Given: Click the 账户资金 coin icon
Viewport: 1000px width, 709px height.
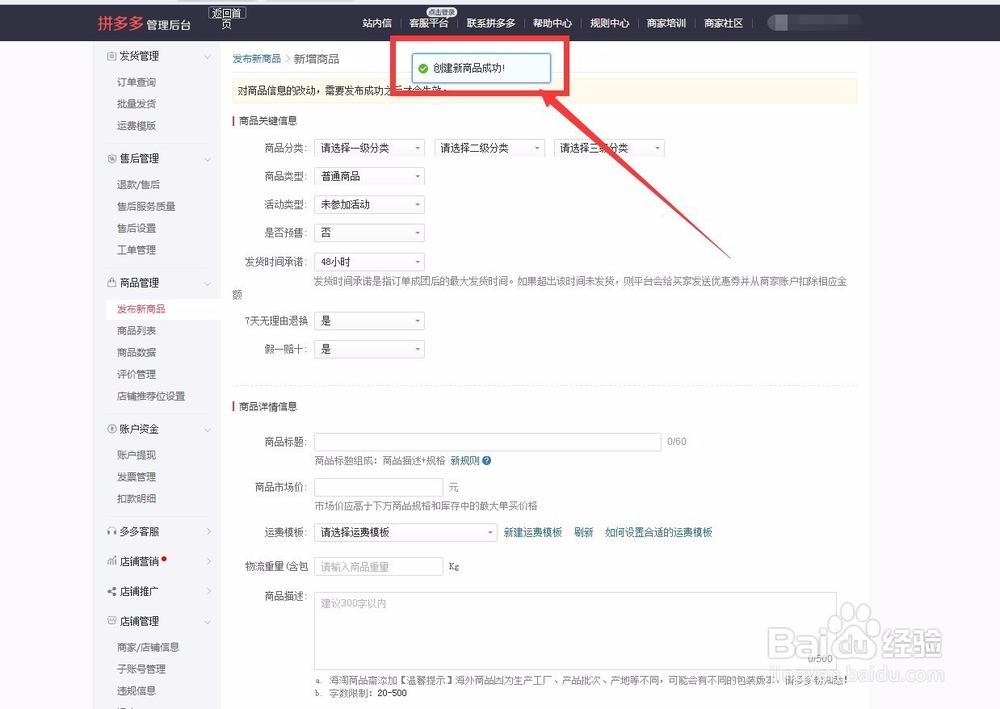Looking at the screenshot, I should (112, 428).
